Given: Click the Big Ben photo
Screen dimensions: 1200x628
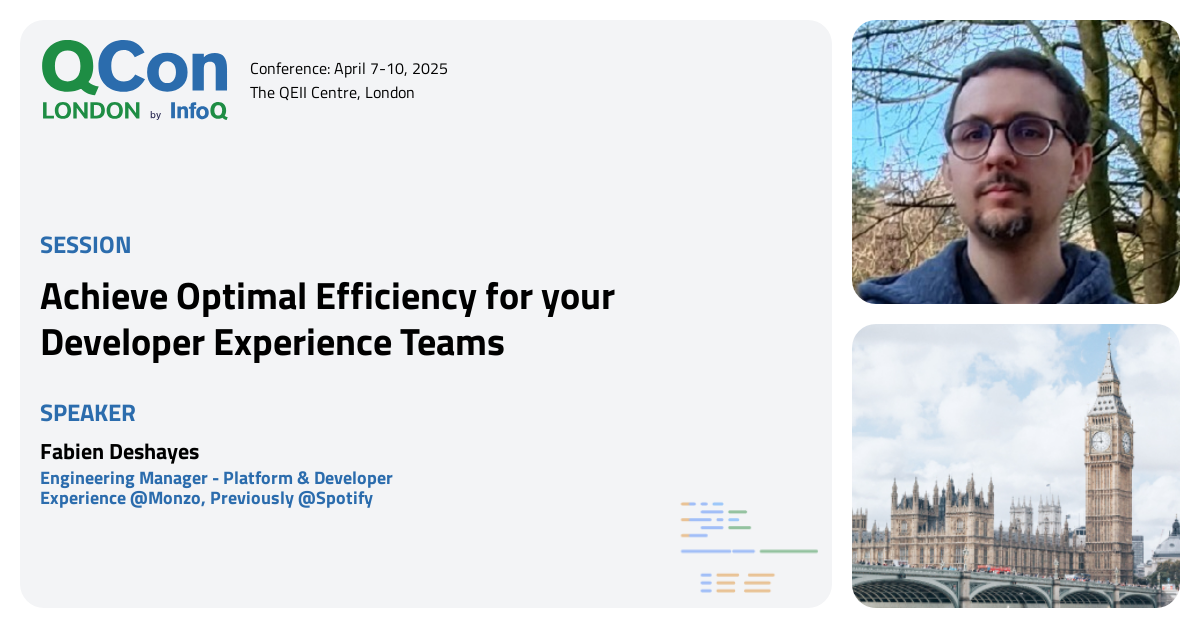Looking at the screenshot, I should (1015, 465).
